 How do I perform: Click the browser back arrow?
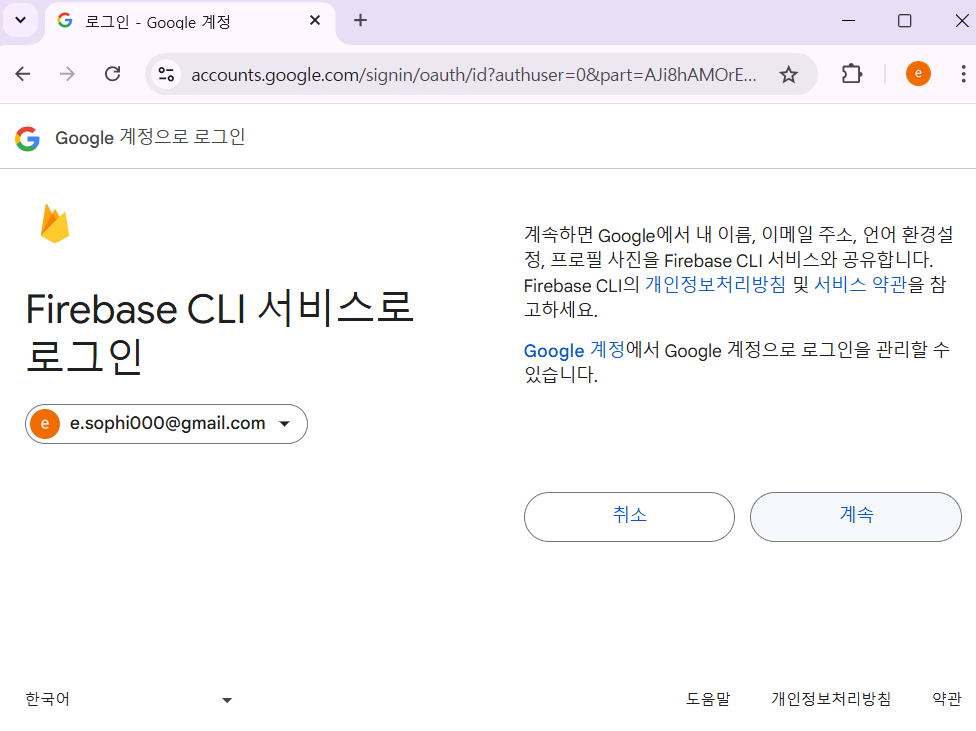pos(23,74)
